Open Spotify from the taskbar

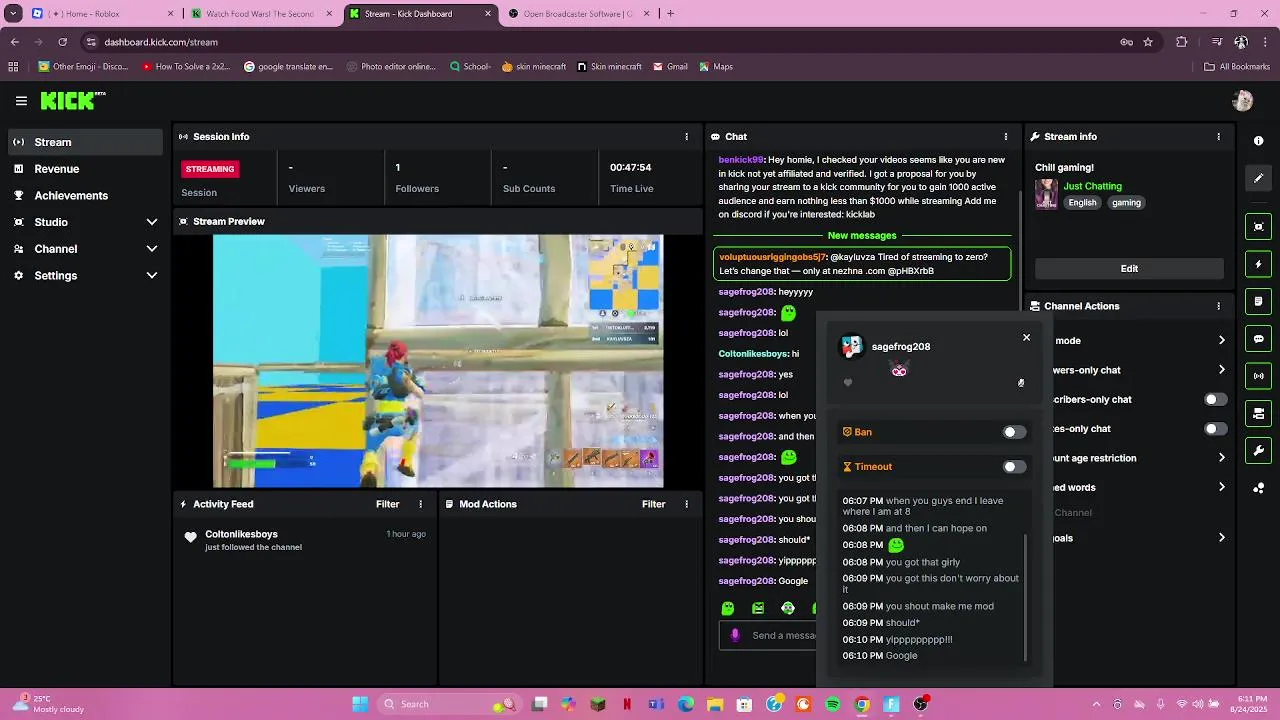[x=833, y=704]
